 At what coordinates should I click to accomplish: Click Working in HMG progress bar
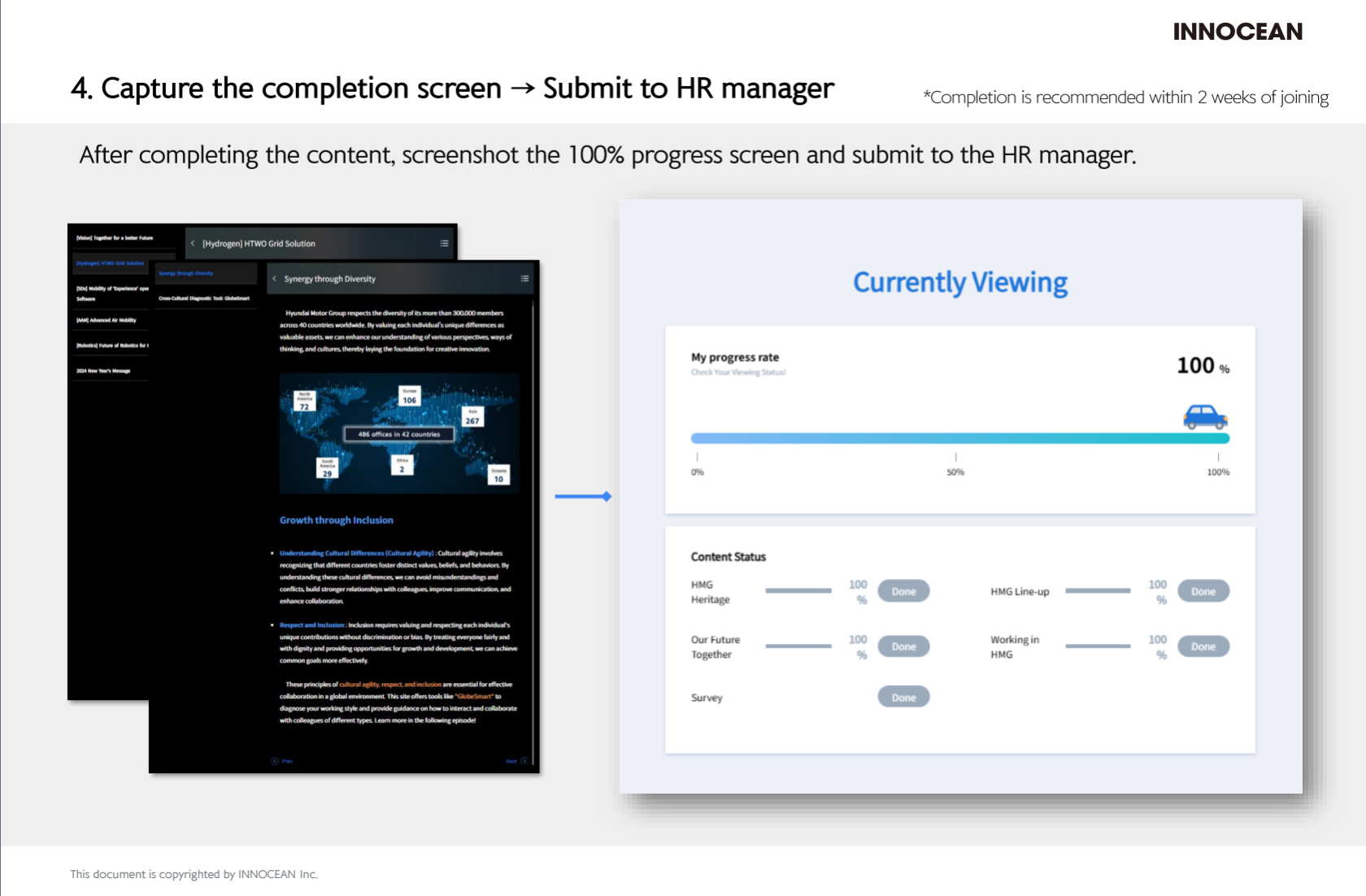pyautogui.click(x=1098, y=646)
